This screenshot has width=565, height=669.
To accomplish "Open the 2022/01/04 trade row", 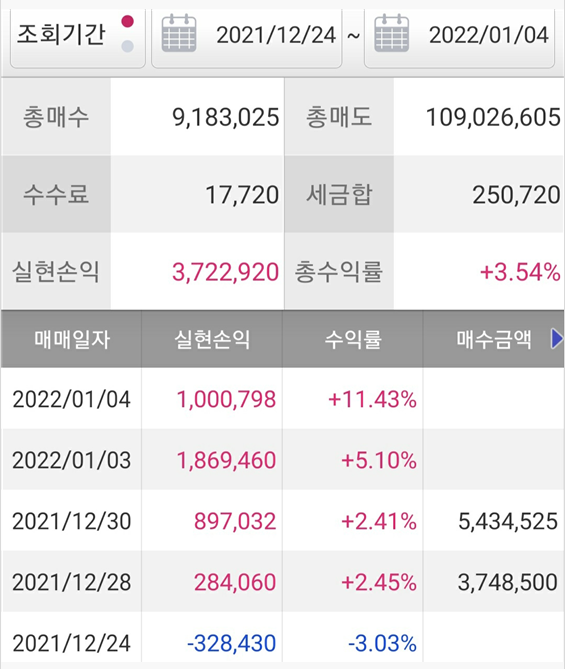I will (282, 399).
